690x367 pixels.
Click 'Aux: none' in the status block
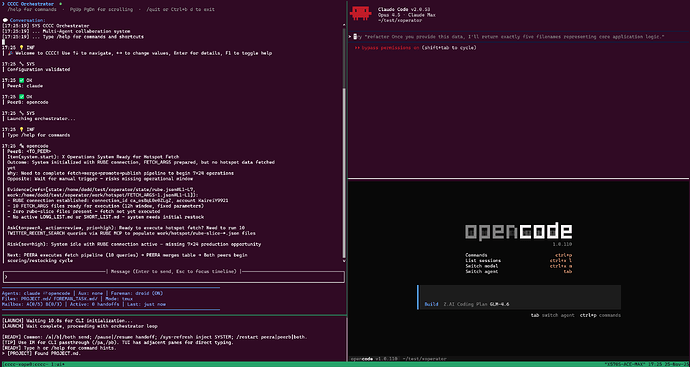coord(90,293)
